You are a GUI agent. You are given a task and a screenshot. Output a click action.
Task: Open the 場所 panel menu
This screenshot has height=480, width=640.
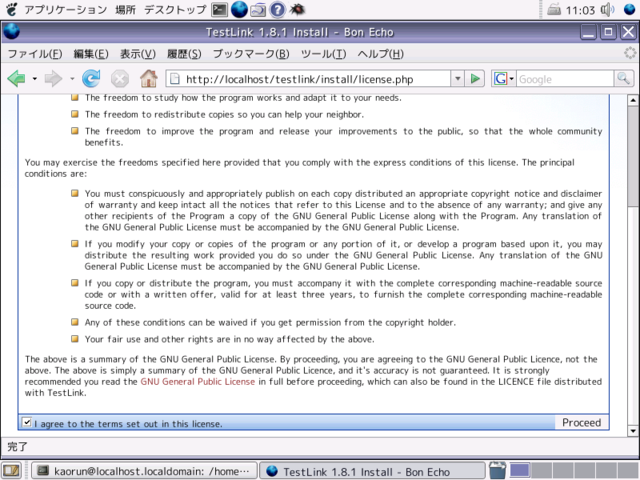125,9
